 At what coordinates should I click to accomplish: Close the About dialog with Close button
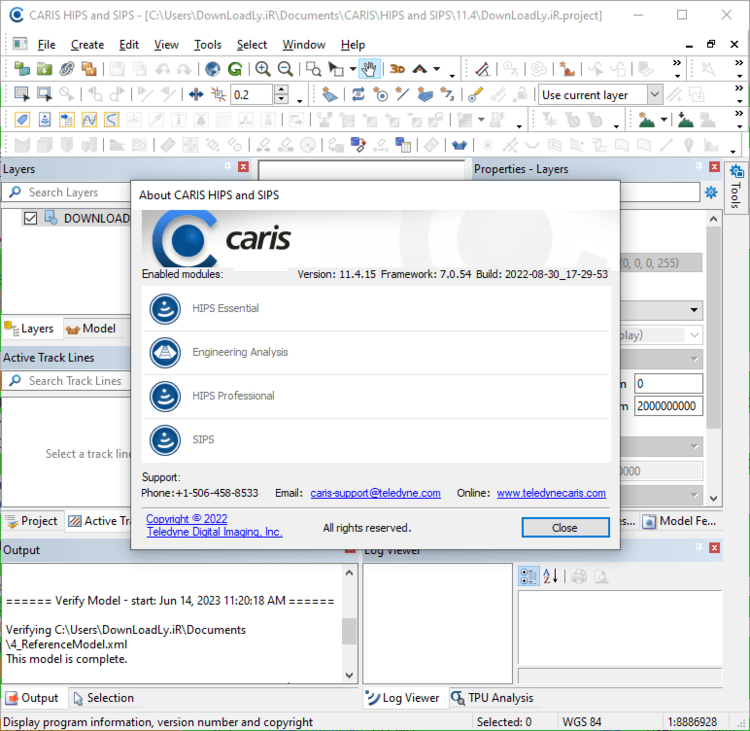[565, 528]
